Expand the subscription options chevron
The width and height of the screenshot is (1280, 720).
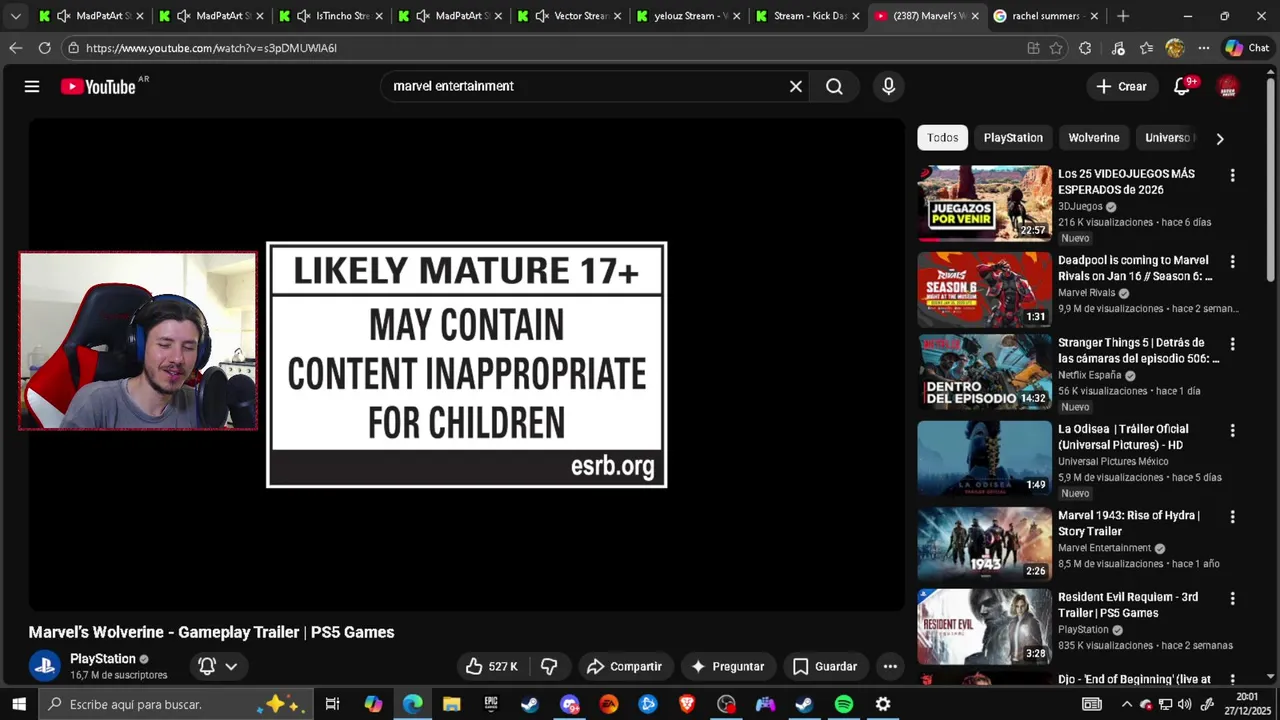231,666
